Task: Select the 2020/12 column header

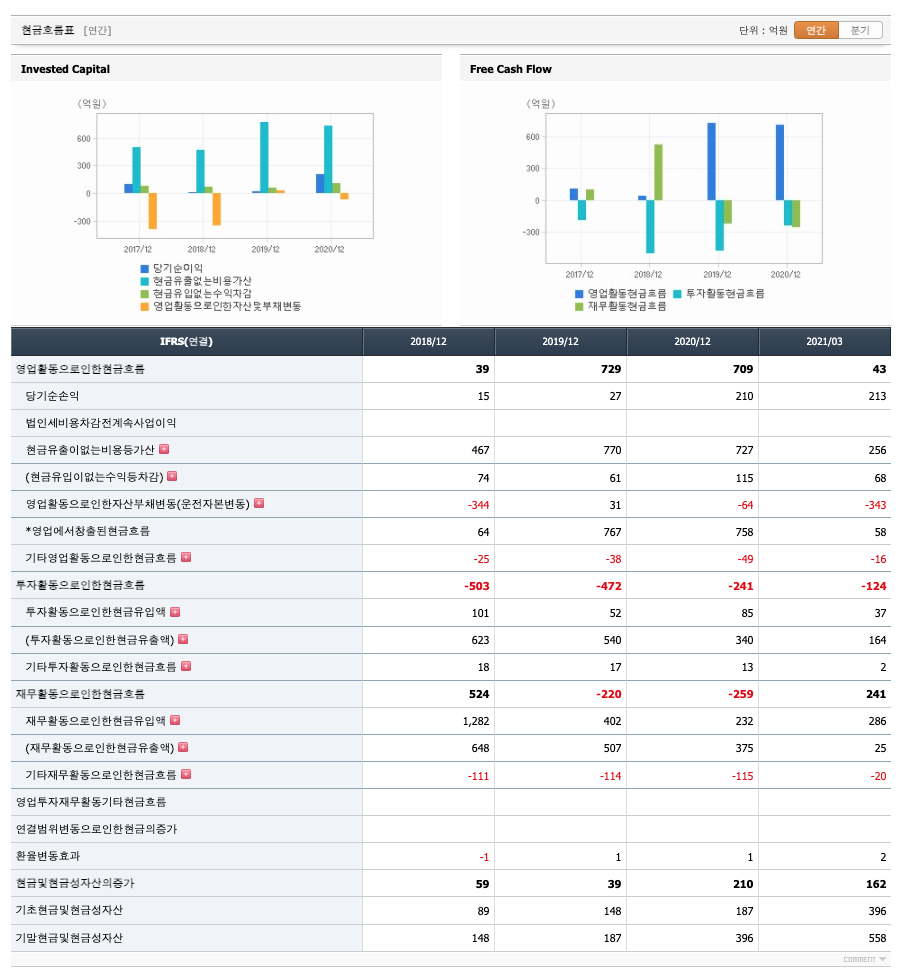Action: [692, 341]
